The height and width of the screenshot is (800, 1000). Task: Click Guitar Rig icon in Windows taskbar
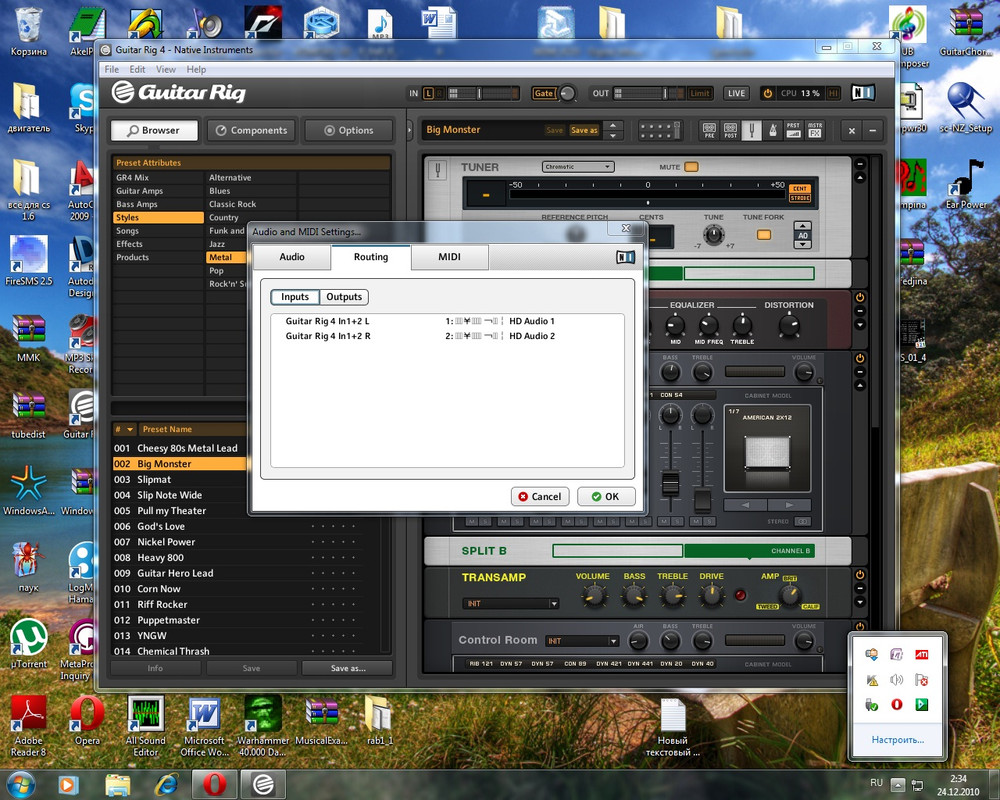pos(263,784)
